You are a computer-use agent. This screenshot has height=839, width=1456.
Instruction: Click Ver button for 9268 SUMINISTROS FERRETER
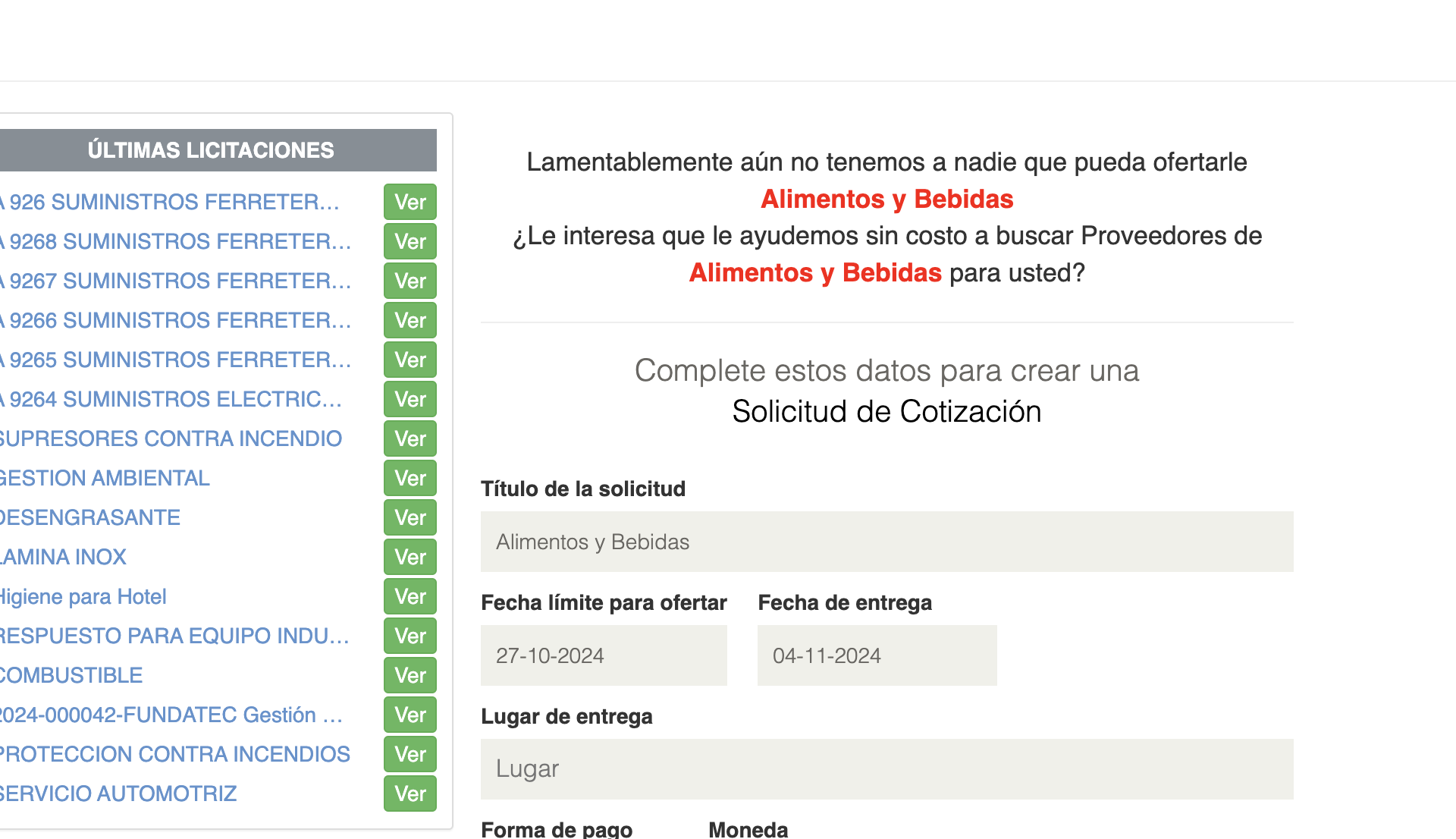pyautogui.click(x=409, y=242)
